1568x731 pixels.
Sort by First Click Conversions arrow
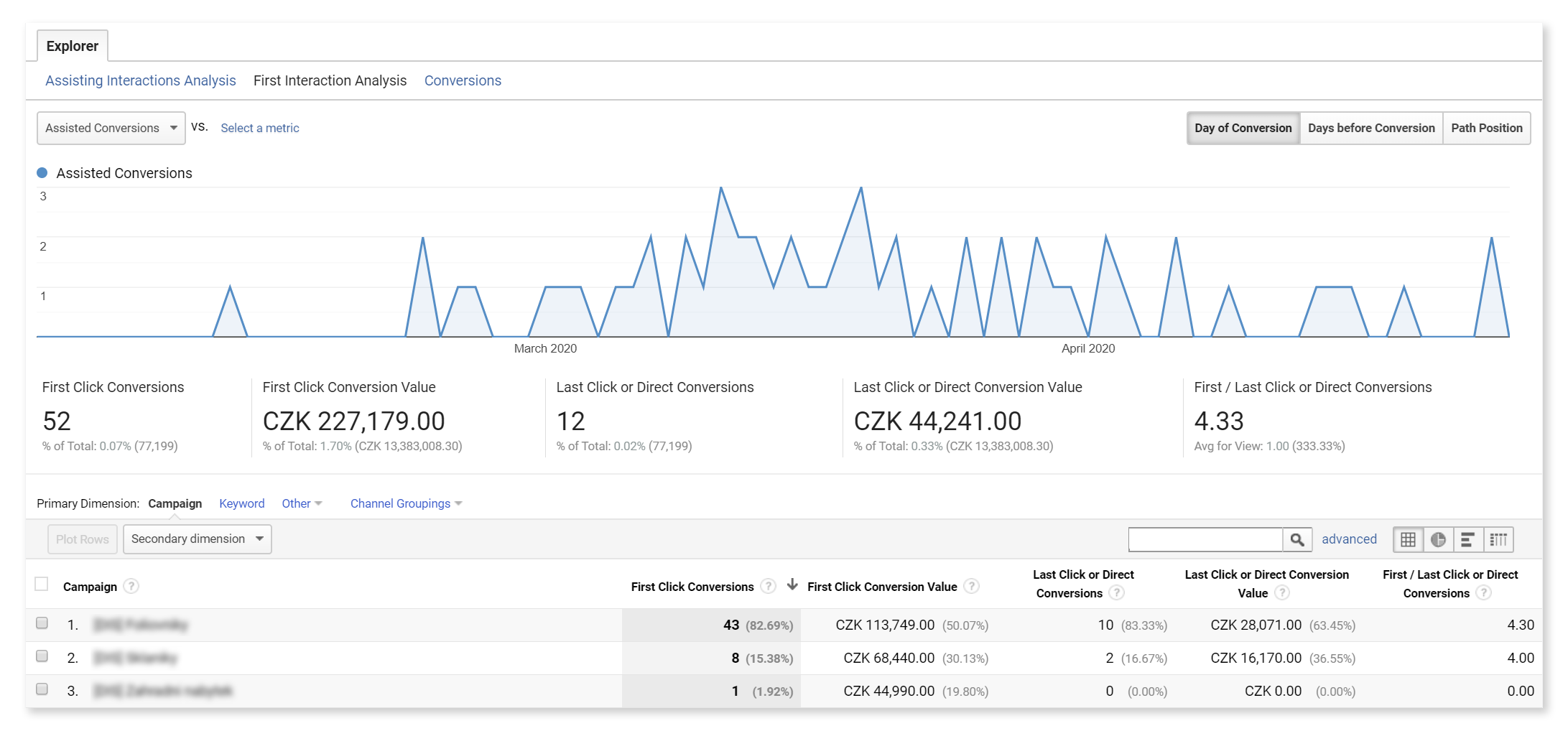792,585
